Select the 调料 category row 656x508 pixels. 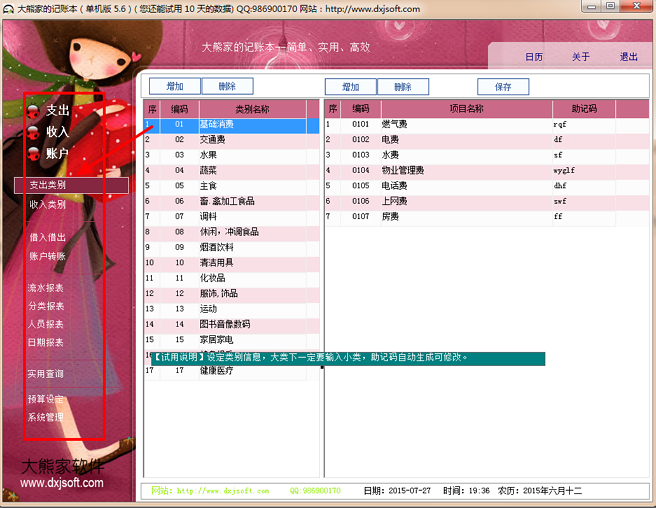click(x=231, y=217)
